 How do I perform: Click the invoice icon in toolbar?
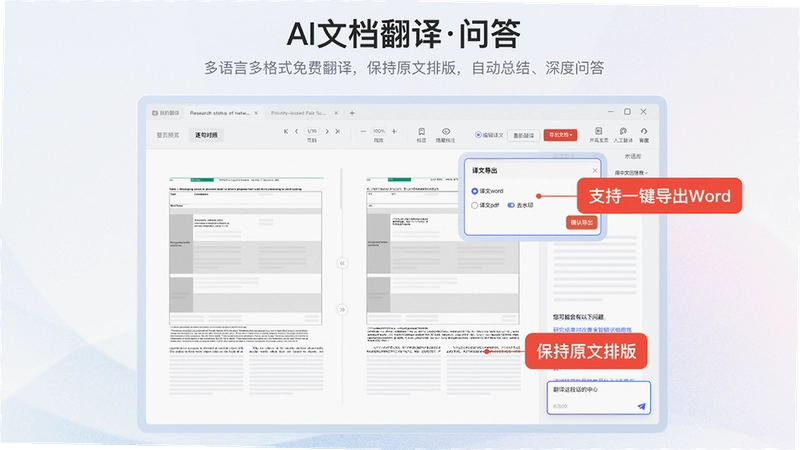598,132
